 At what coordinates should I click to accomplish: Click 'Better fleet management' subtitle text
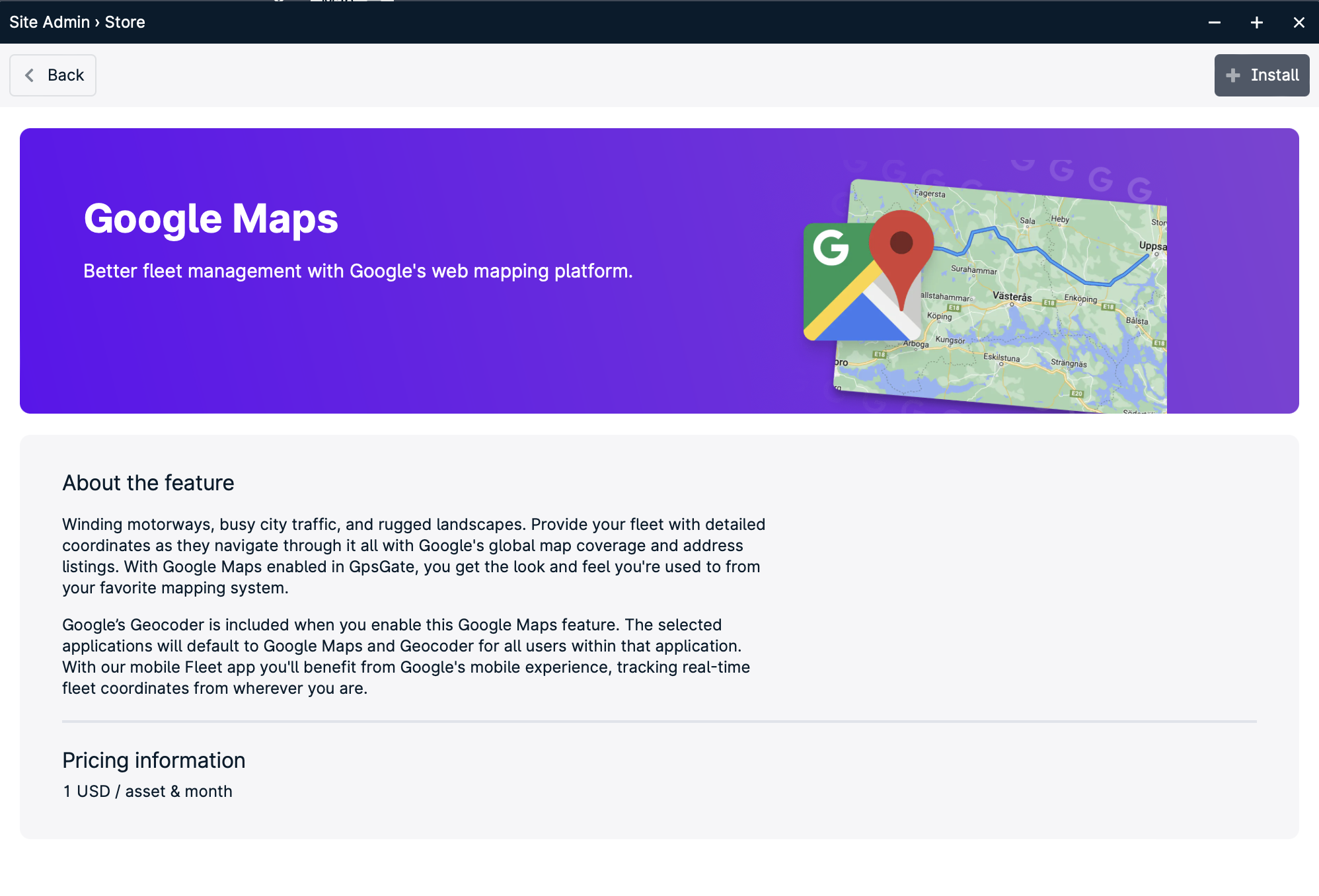[358, 271]
